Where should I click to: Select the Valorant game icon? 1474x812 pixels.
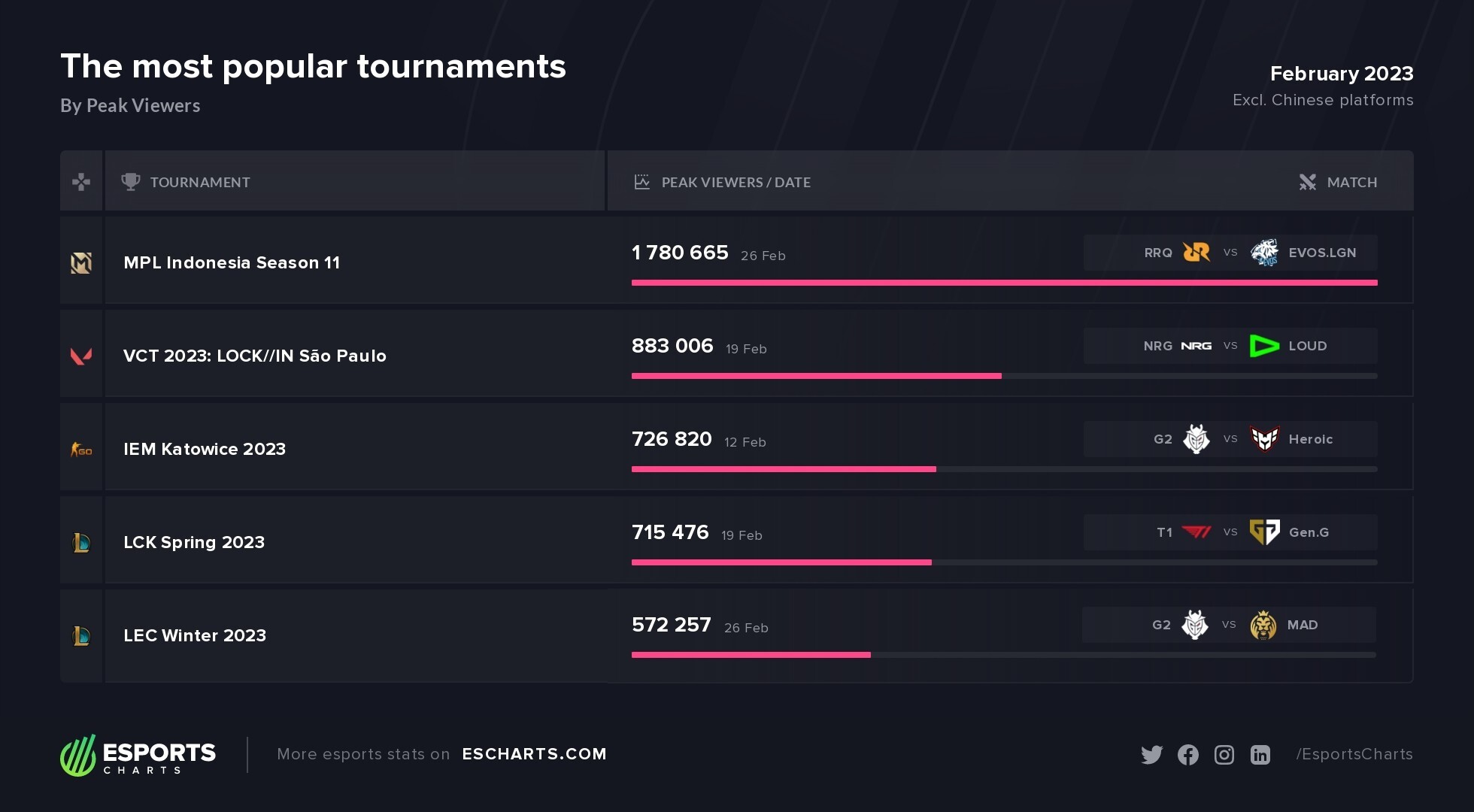81,356
